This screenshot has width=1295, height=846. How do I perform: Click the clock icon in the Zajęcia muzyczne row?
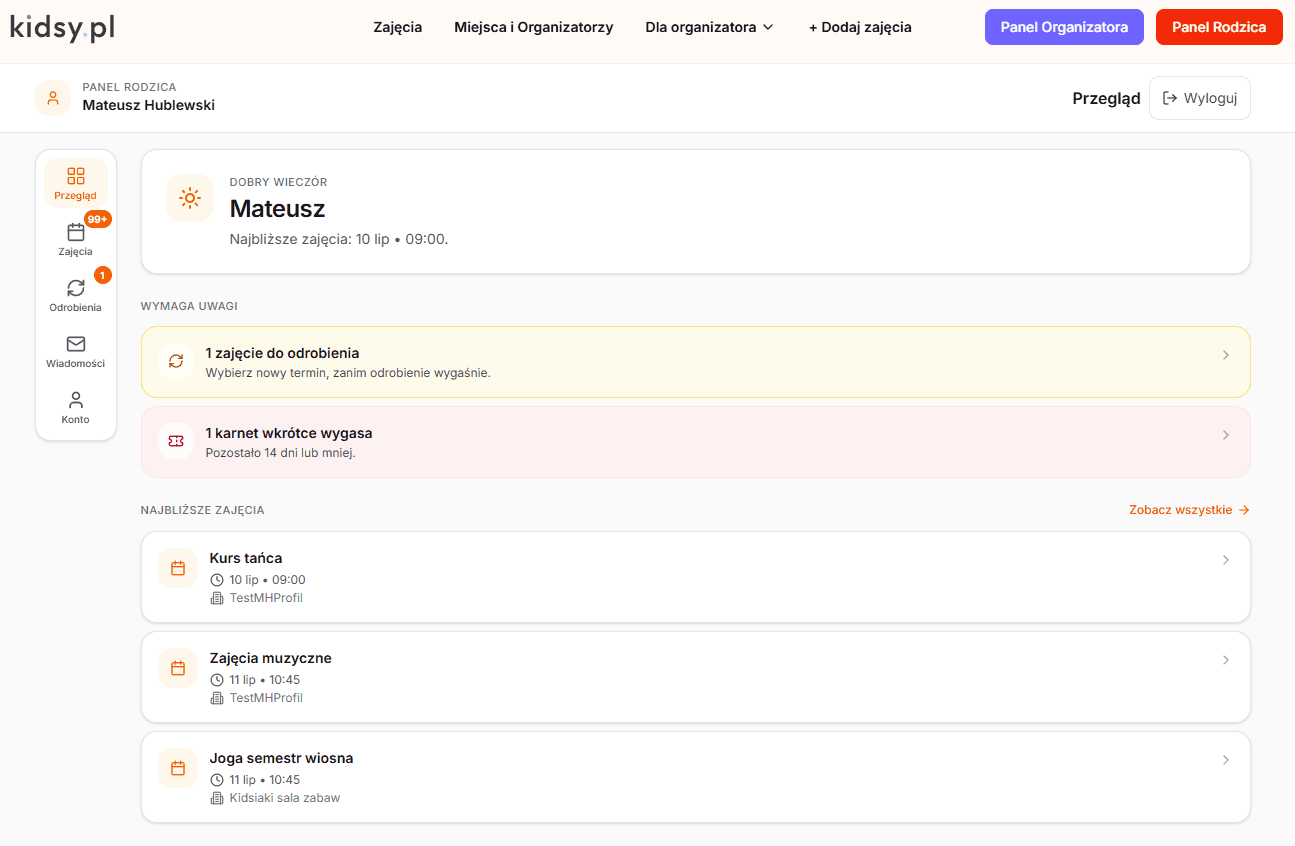point(217,680)
